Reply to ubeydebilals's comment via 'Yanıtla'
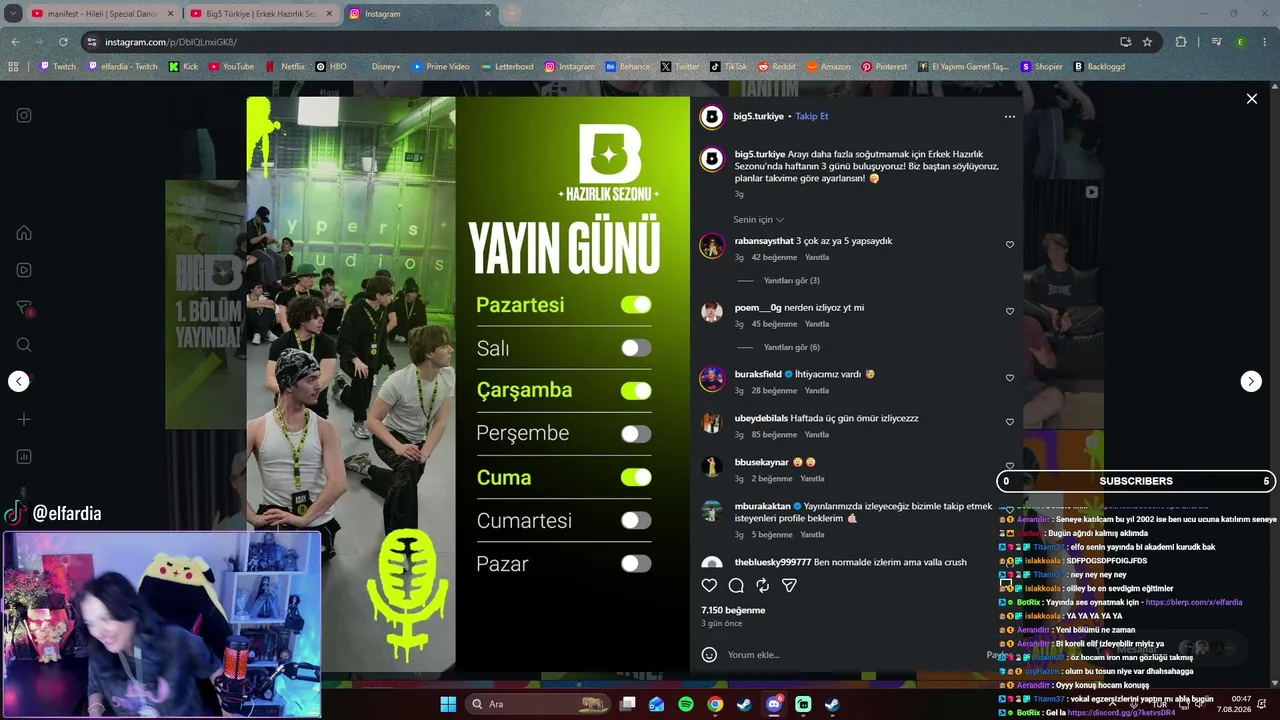 tap(817, 435)
